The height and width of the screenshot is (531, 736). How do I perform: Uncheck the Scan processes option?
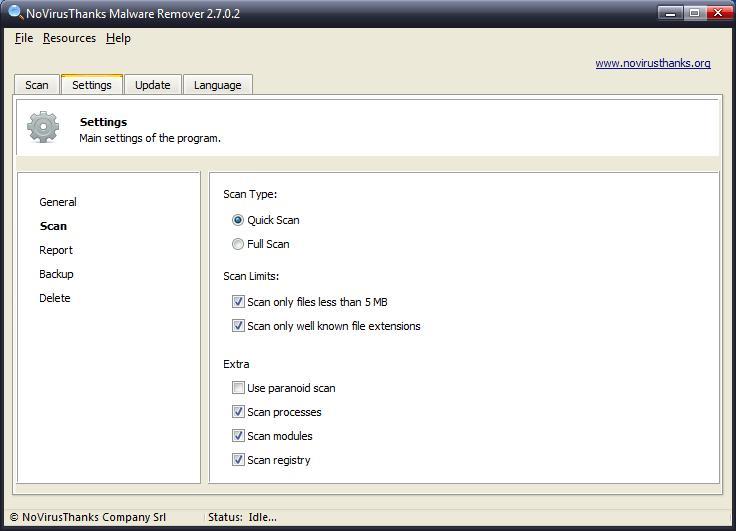click(238, 412)
